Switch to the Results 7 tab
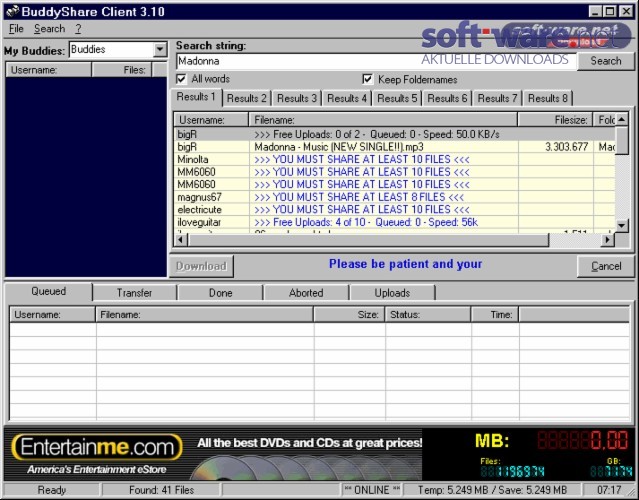This screenshot has height=500, width=639. point(497,98)
